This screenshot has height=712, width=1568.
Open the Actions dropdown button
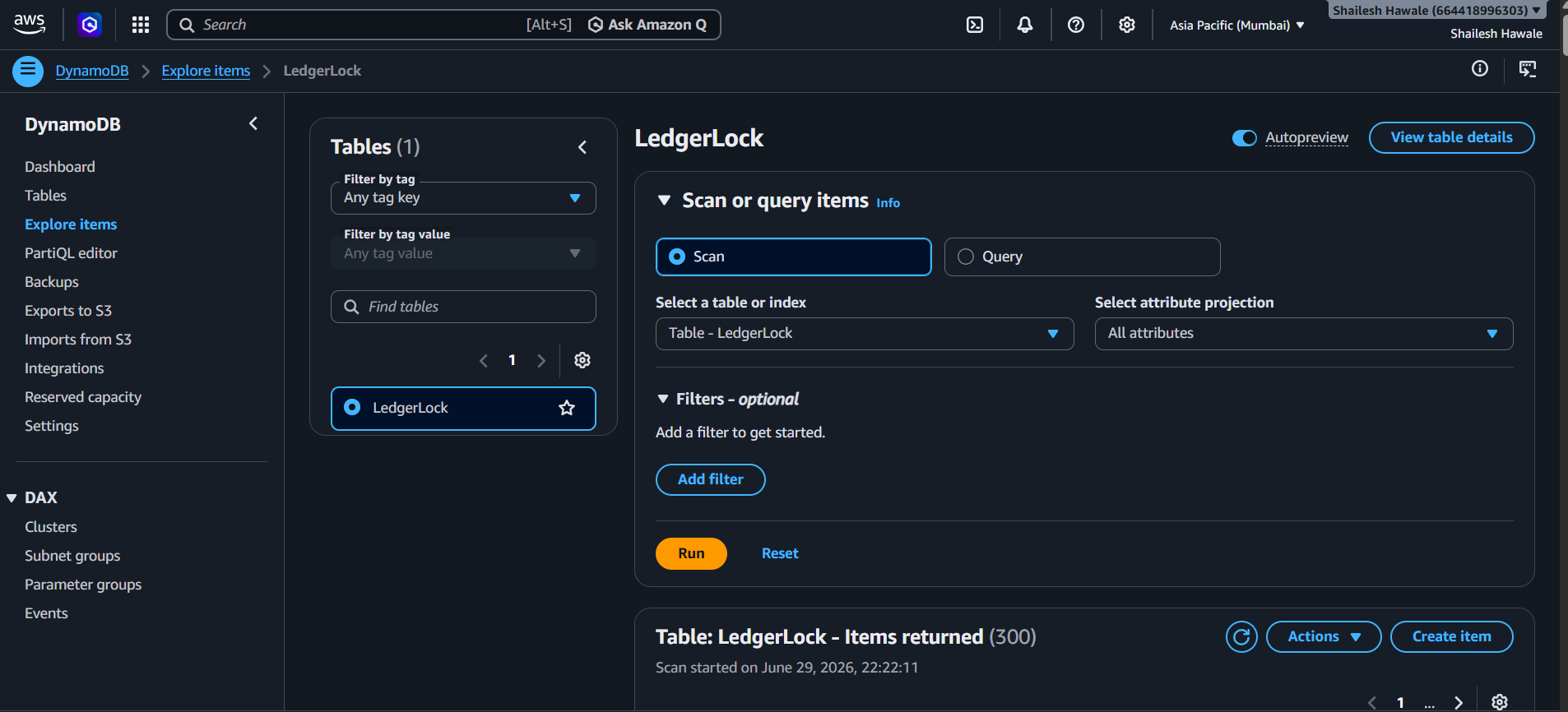click(x=1324, y=636)
